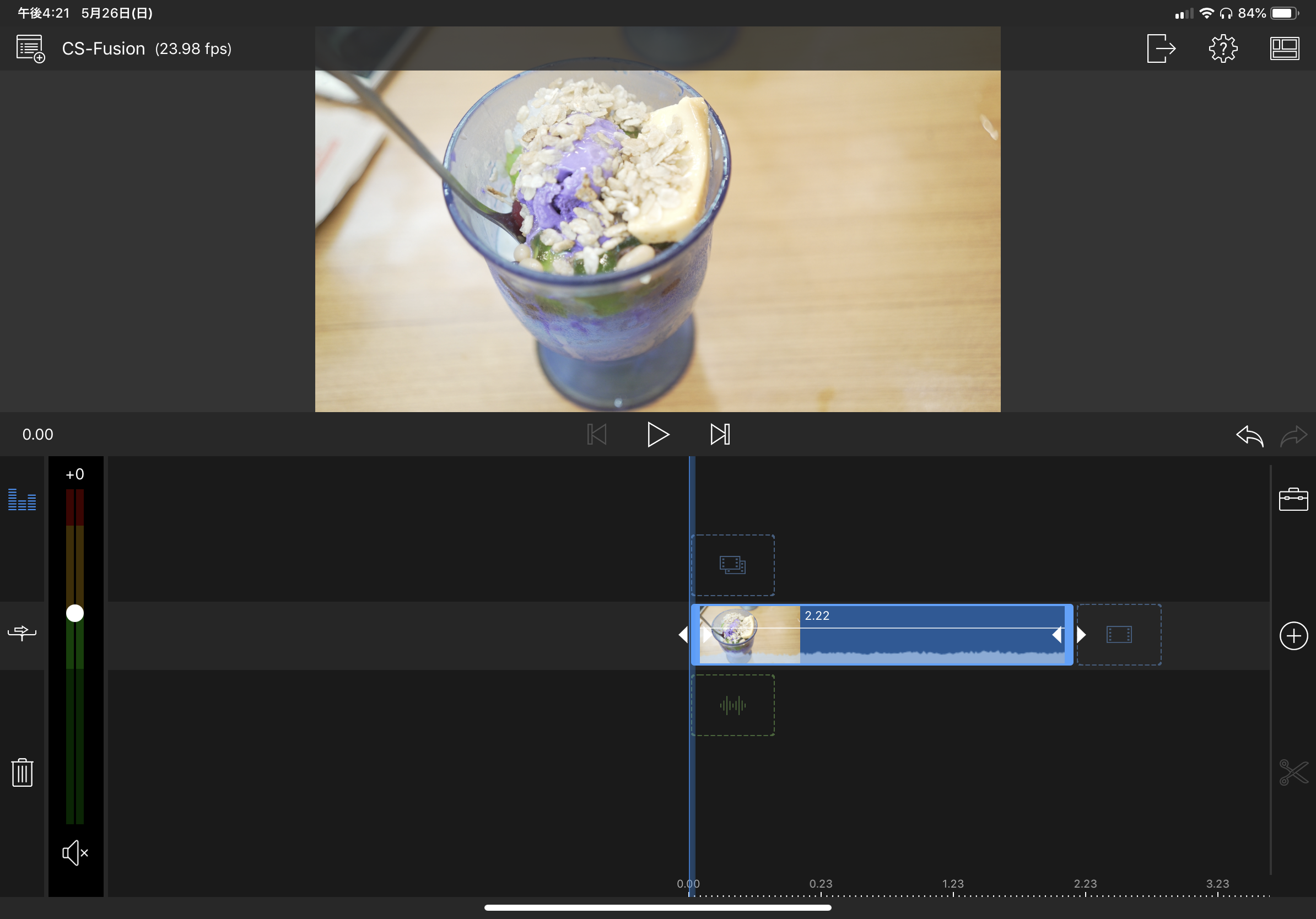Mute audio with the speaker icon
Image resolution: width=1316 pixels, height=919 pixels.
75,852
